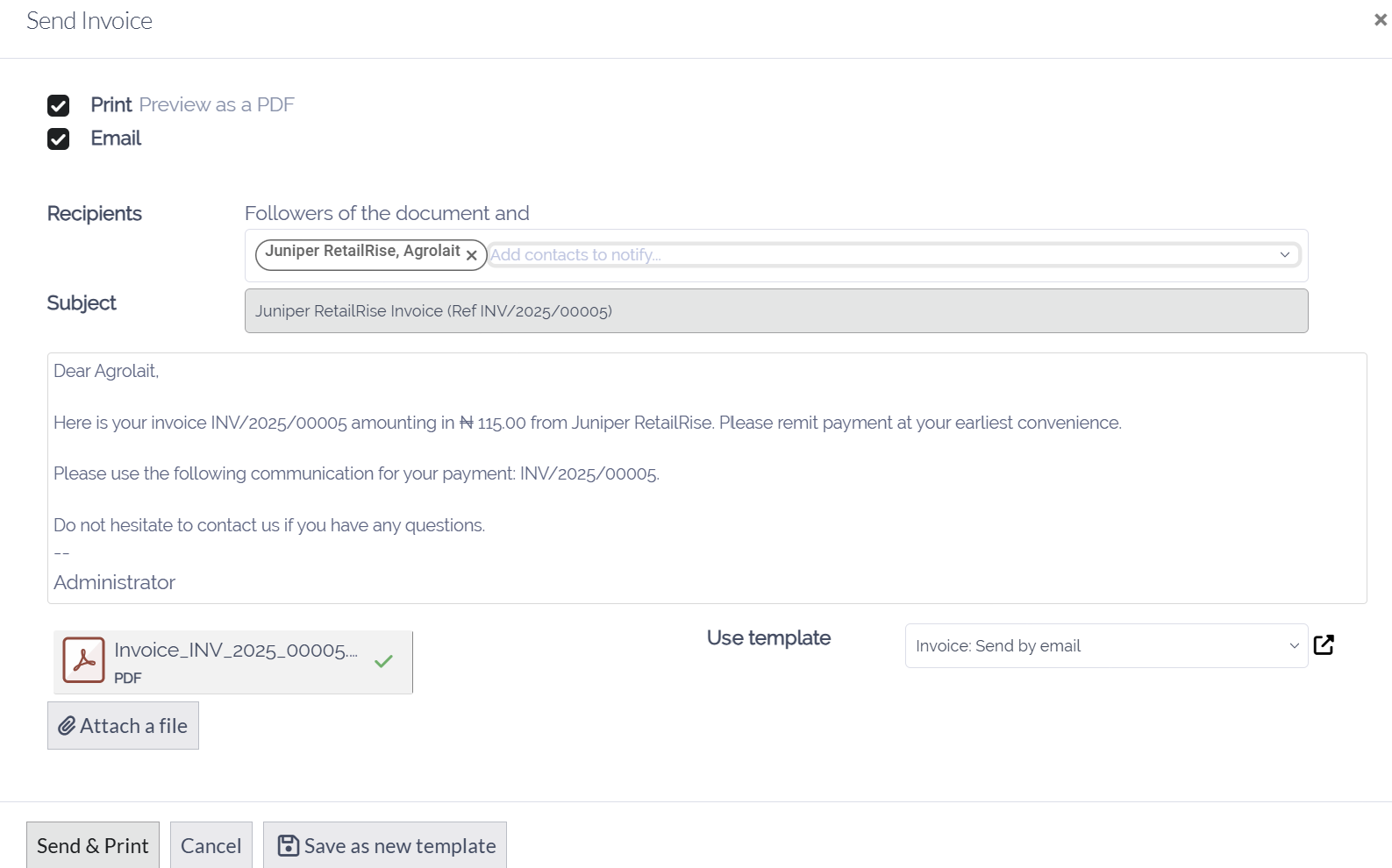1392x868 pixels.
Task: Click the 'Dear Agrolait,' greeting line
Action: coord(106,371)
